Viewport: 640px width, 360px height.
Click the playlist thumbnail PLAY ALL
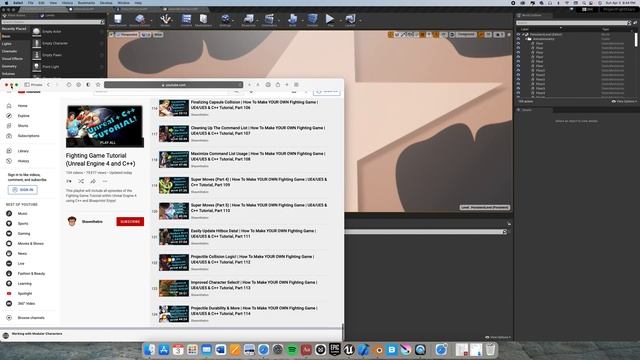click(x=105, y=126)
